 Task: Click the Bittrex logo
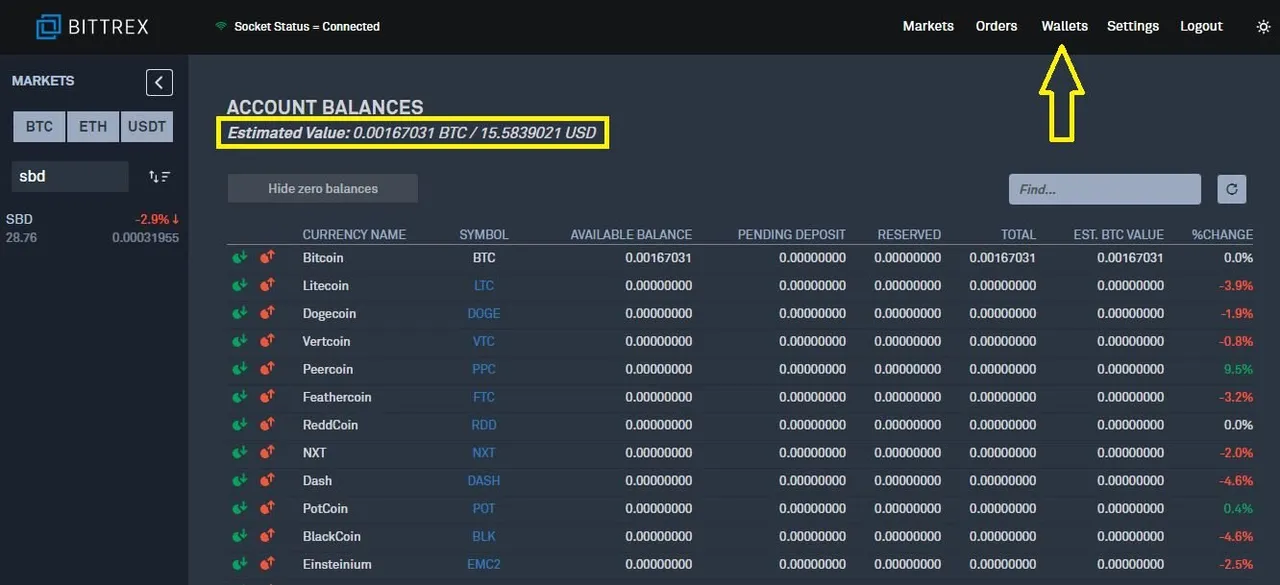click(92, 26)
